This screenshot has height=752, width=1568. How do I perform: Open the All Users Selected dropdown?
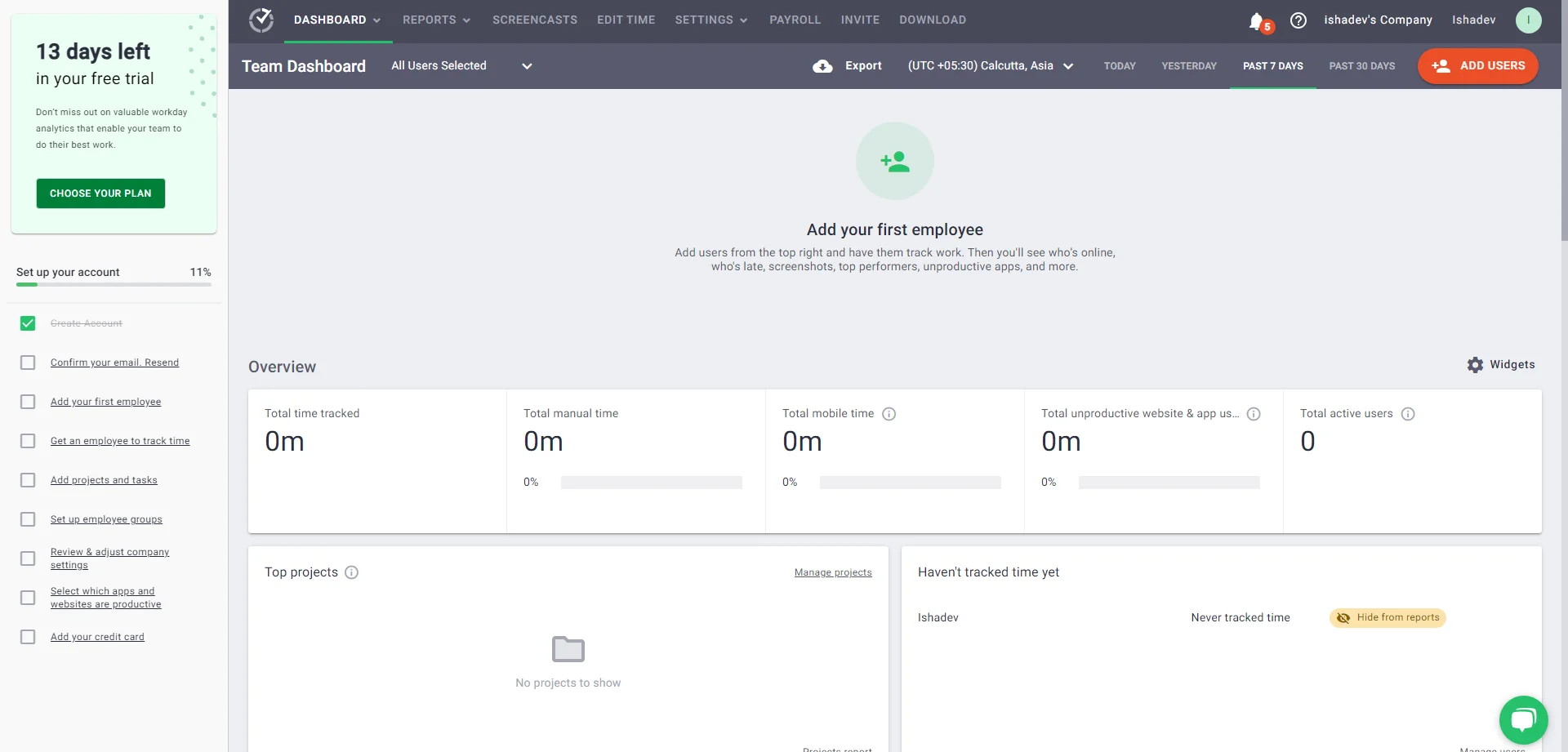(x=461, y=66)
